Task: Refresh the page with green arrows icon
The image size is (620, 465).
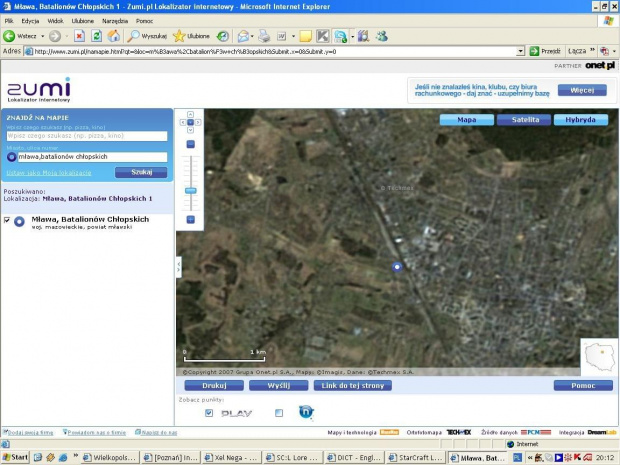Action: coord(96,36)
